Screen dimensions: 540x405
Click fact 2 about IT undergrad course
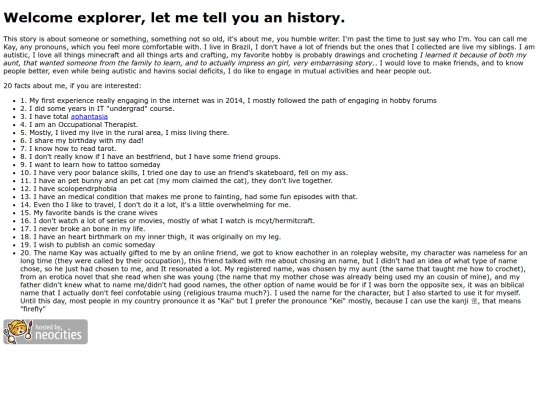[x=97, y=109]
